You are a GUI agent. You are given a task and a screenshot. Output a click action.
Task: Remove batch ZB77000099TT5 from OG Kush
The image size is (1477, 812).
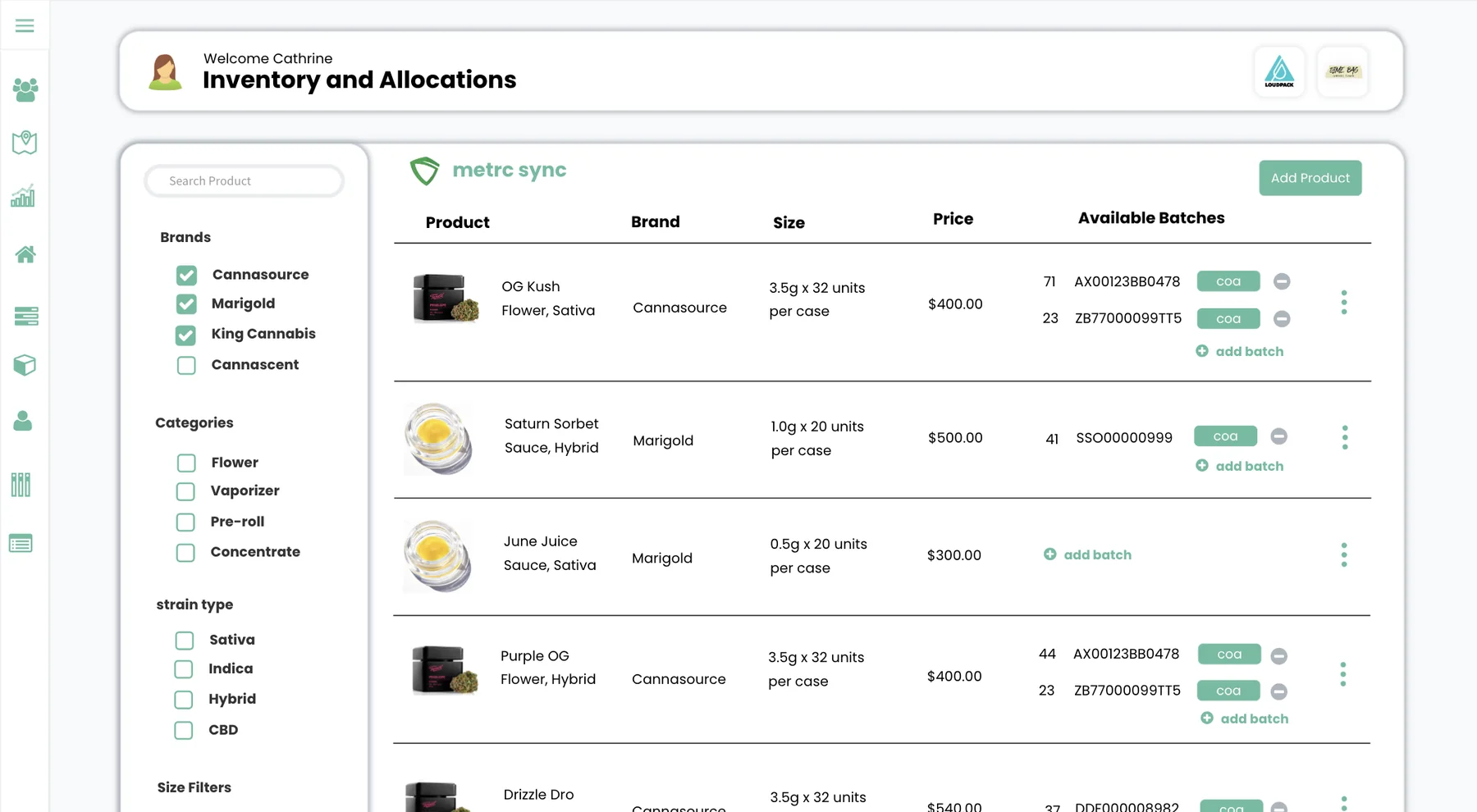click(x=1282, y=318)
